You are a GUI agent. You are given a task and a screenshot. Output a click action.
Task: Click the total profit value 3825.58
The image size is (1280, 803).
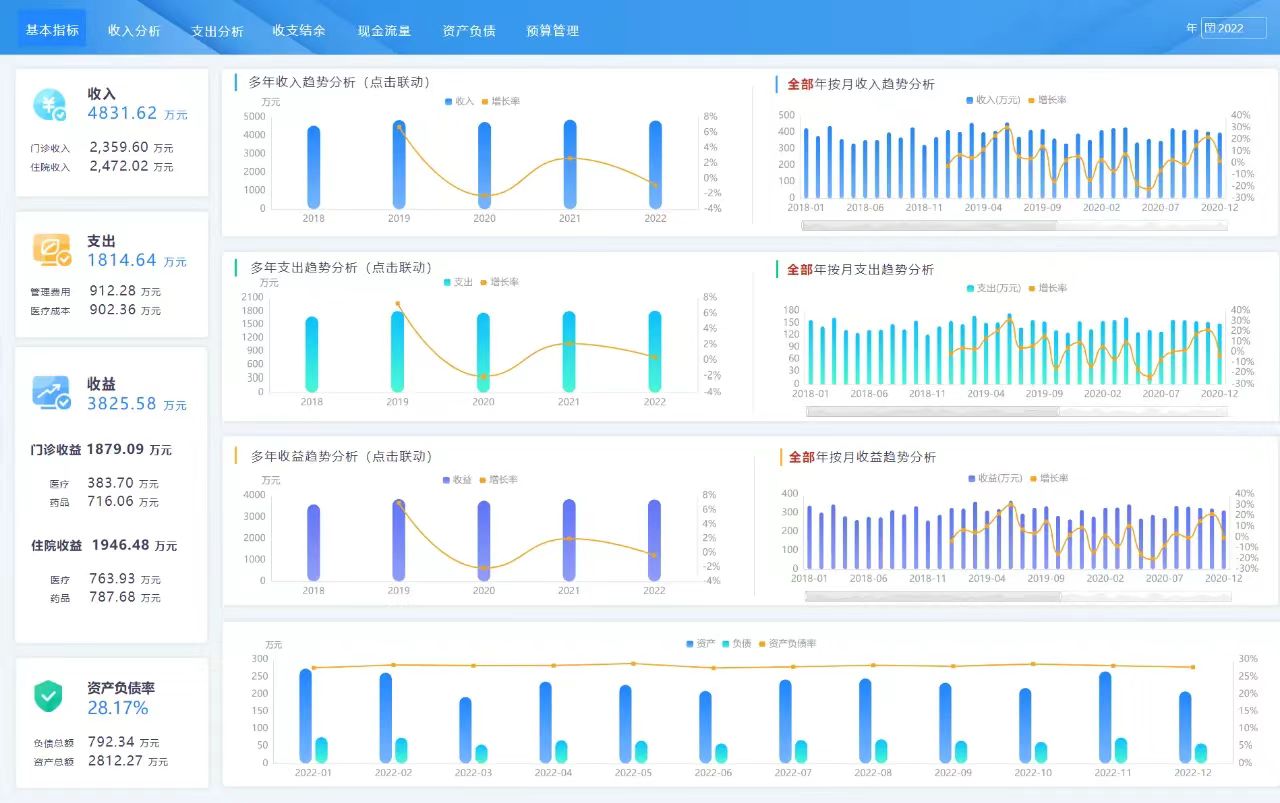(122, 404)
